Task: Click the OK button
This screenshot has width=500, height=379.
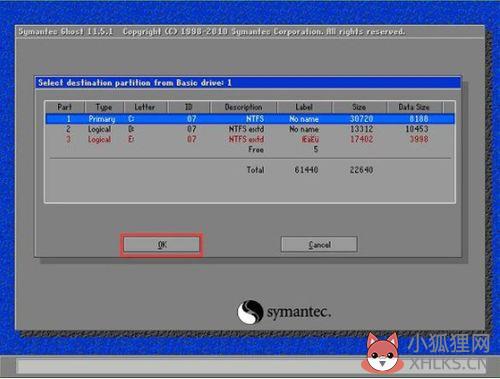Action: pyautogui.click(x=162, y=245)
